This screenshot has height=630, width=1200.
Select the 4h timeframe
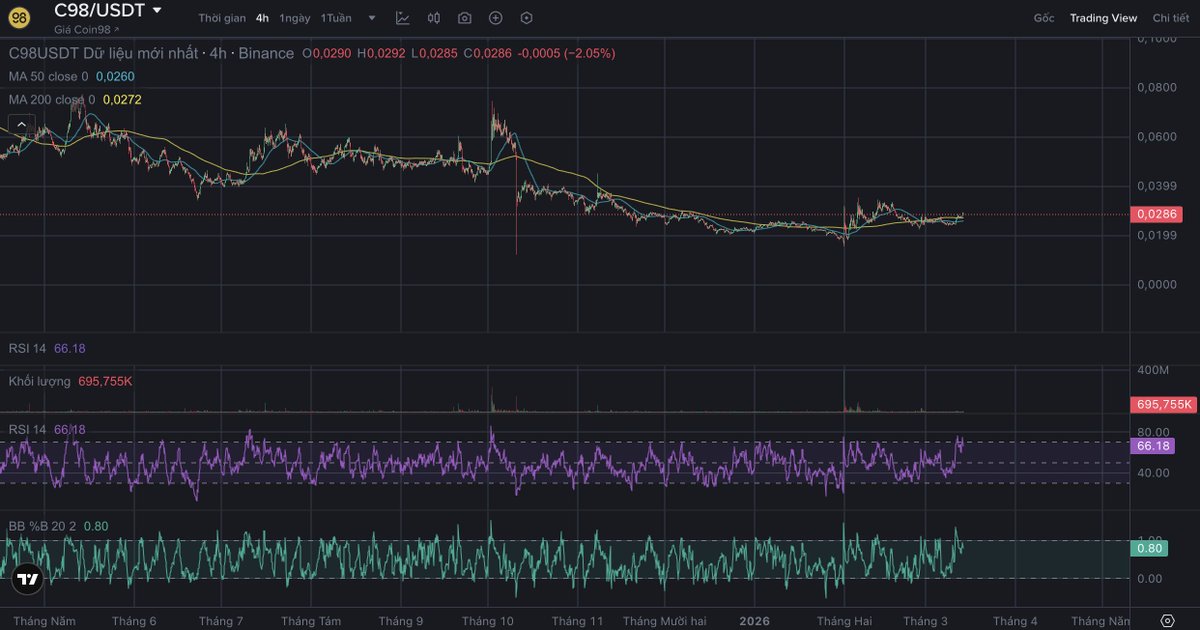[262, 18]
